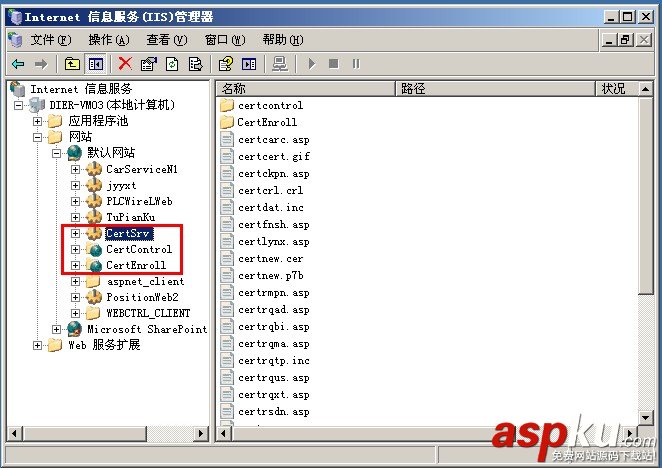Select file certnew.cer

tap(270, 258)
